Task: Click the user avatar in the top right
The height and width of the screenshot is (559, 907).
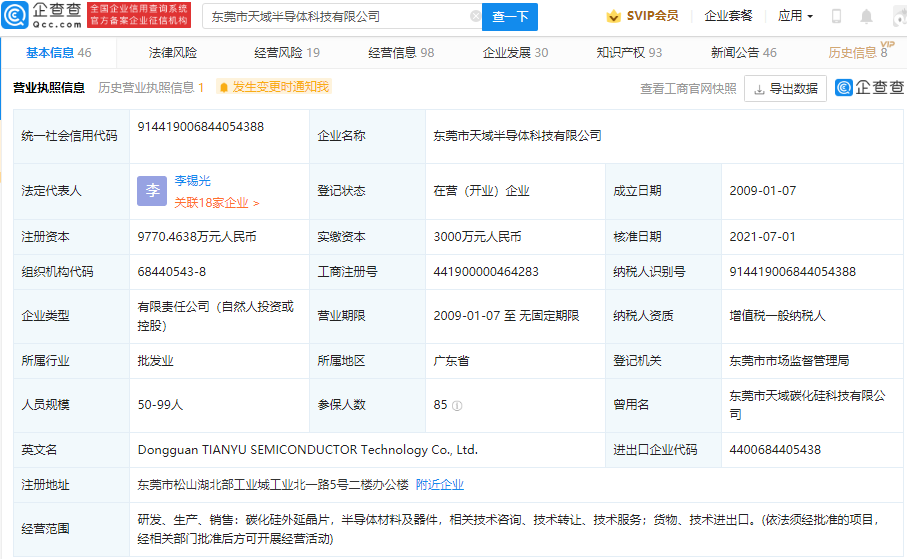Action: 896,17
